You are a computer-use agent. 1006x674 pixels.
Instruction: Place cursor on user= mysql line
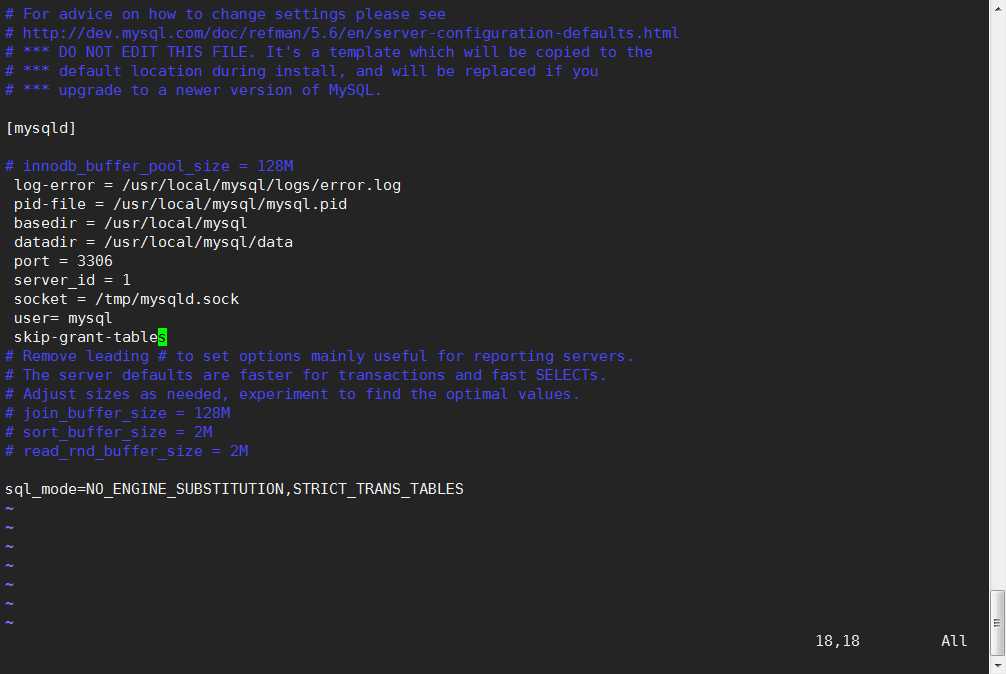coord(63,318)
